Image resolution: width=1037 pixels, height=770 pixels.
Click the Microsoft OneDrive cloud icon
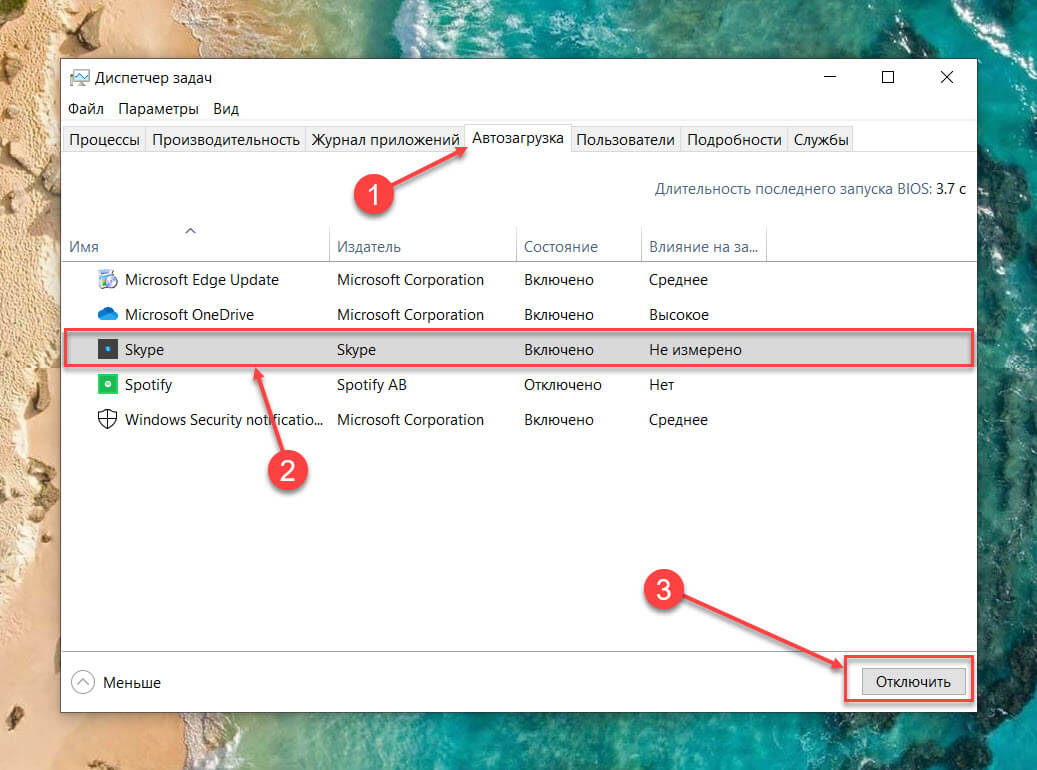[107, 314]
